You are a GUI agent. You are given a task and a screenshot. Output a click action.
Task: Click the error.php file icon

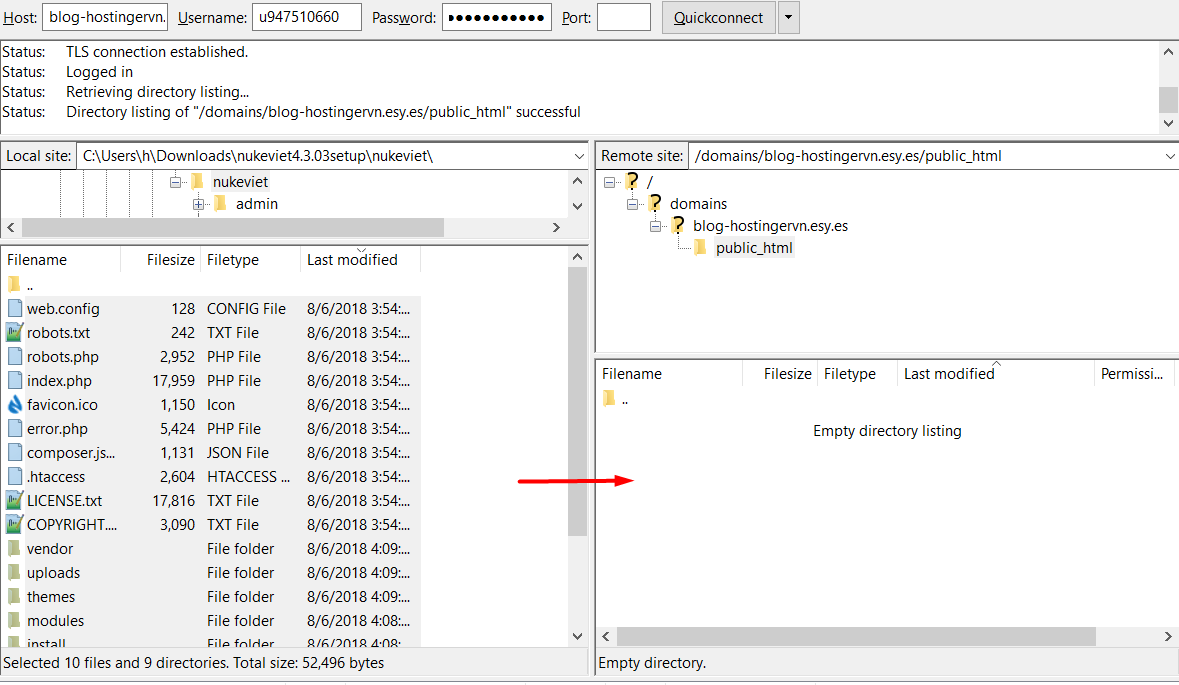click(x=14, y=429)
